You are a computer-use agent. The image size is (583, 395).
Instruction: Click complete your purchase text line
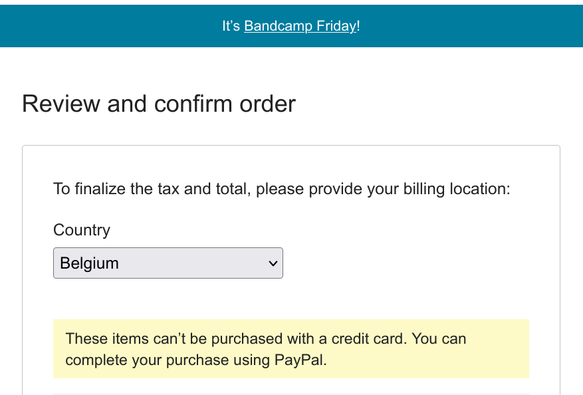[x=196, y=360]
